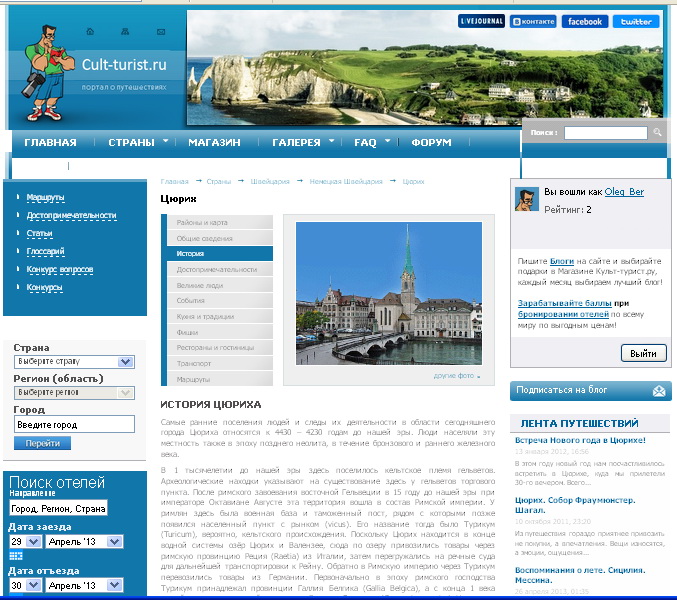Click Страны in breadcrumbs
The image size is (677, 600).
coord(218,181)
